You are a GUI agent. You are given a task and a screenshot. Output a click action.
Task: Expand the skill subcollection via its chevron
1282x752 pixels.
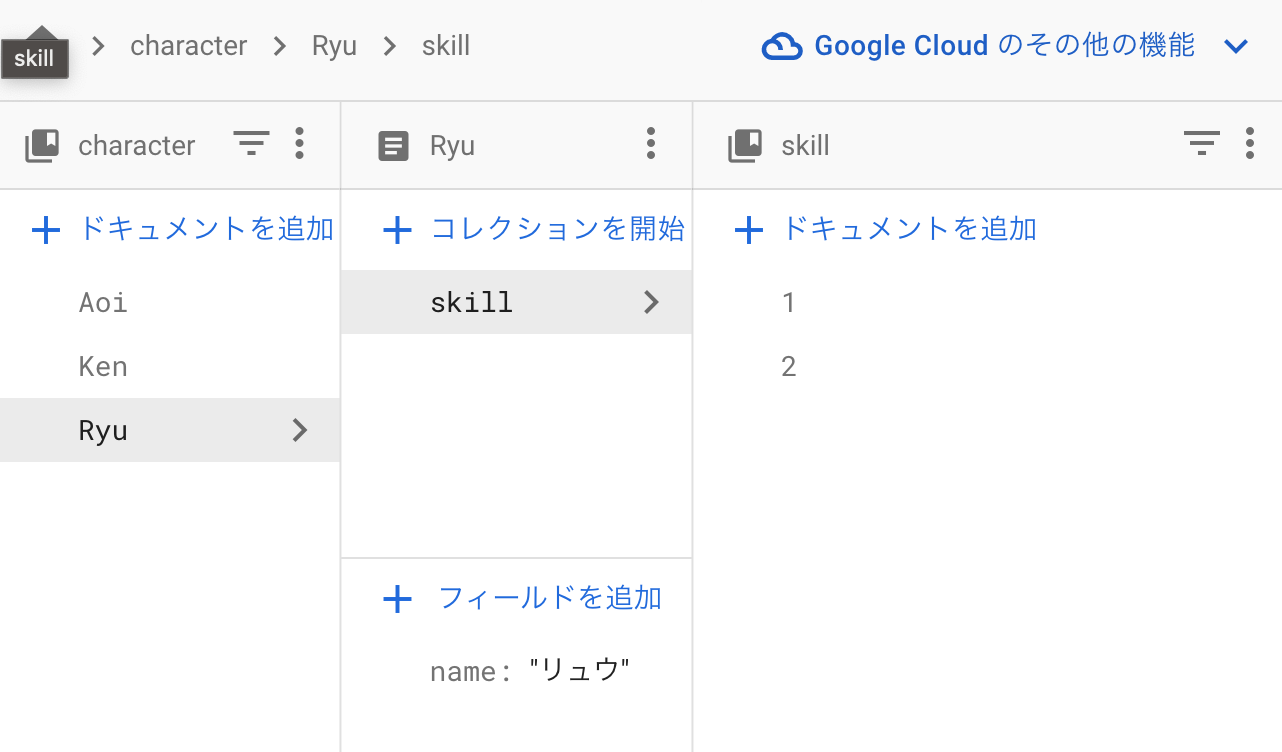click(651, 301)
